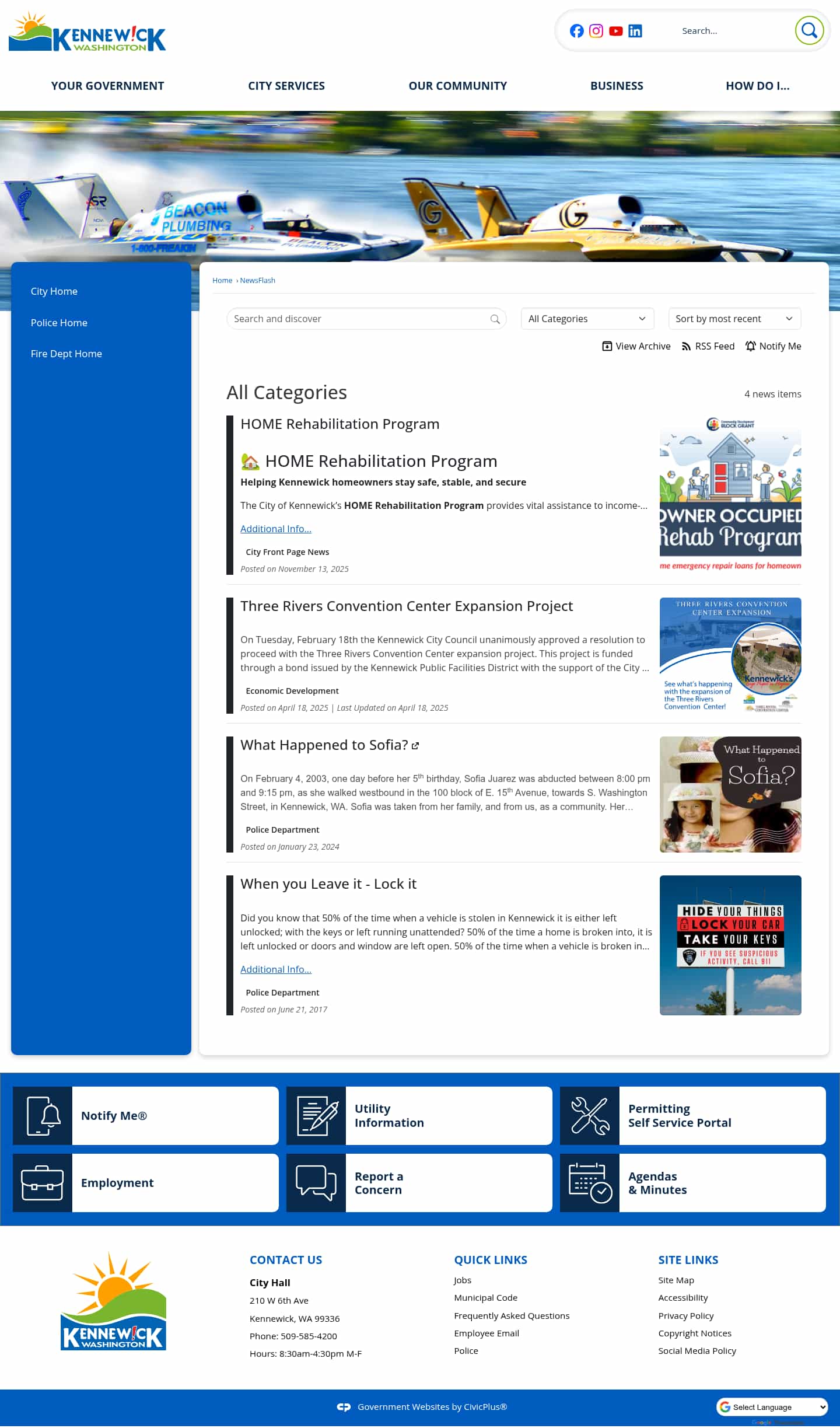Open Frequently Asked Questions link
Screen dimensions: 840x1428
coord(512,1317)
